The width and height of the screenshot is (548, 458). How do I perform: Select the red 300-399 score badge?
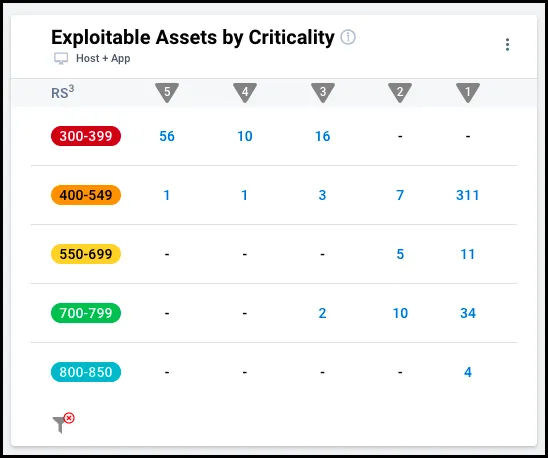(x=86, y=136)
